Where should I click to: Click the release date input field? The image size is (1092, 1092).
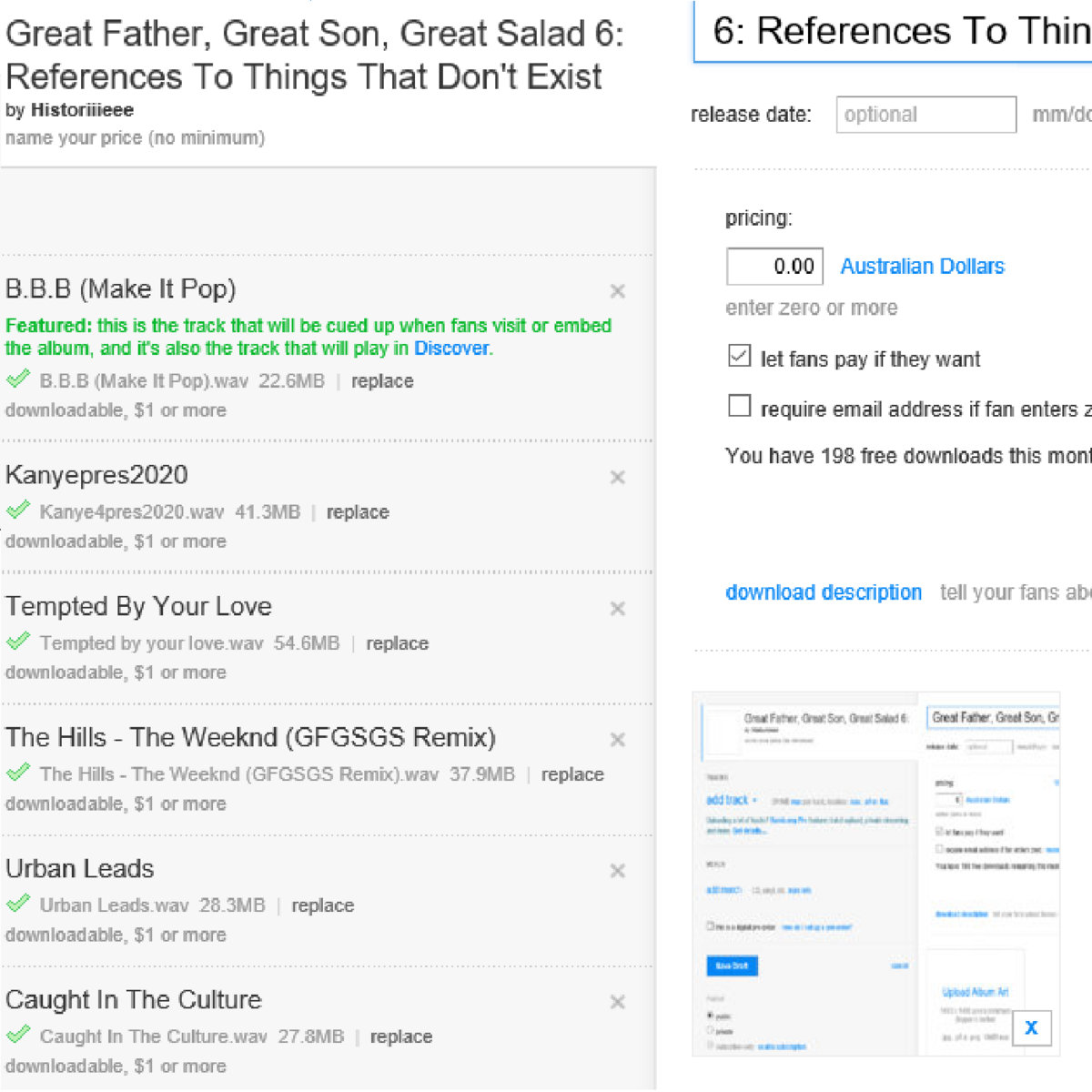click(925, 115)
